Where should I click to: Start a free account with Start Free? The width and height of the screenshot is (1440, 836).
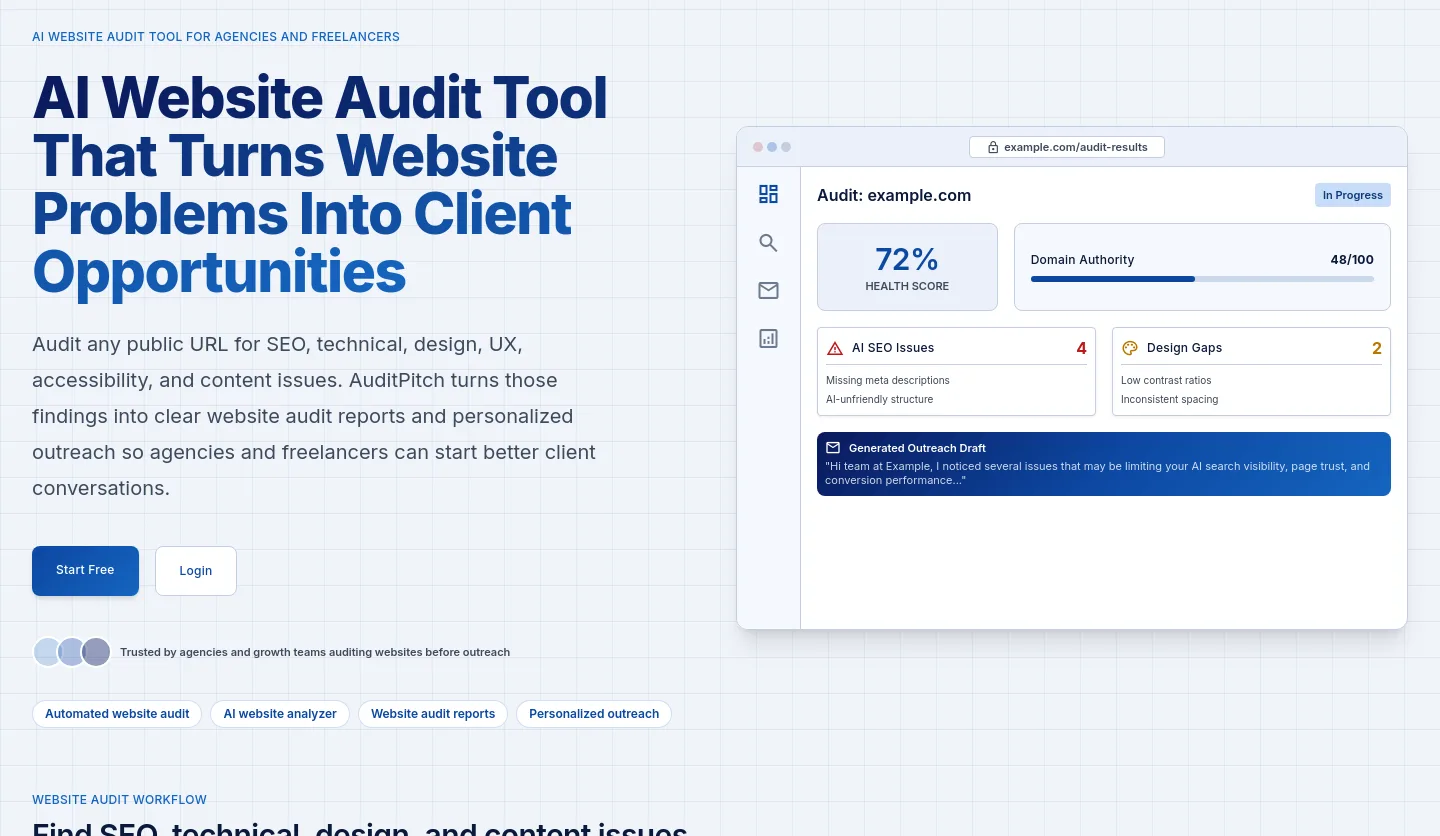[x=85, y=570]
